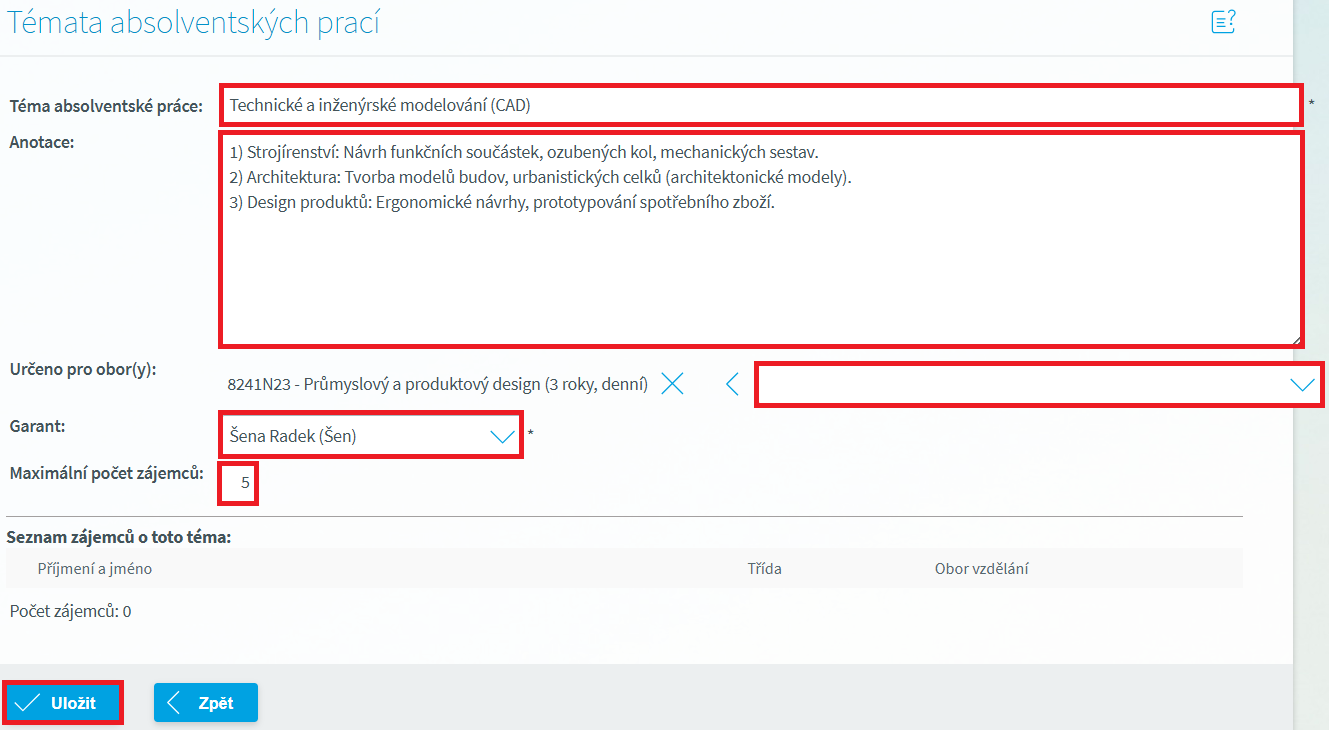Click inside the Anotace text area
Image resolution: width=1329 pixels, height=730 pixels.
click(x=760, y=240)
